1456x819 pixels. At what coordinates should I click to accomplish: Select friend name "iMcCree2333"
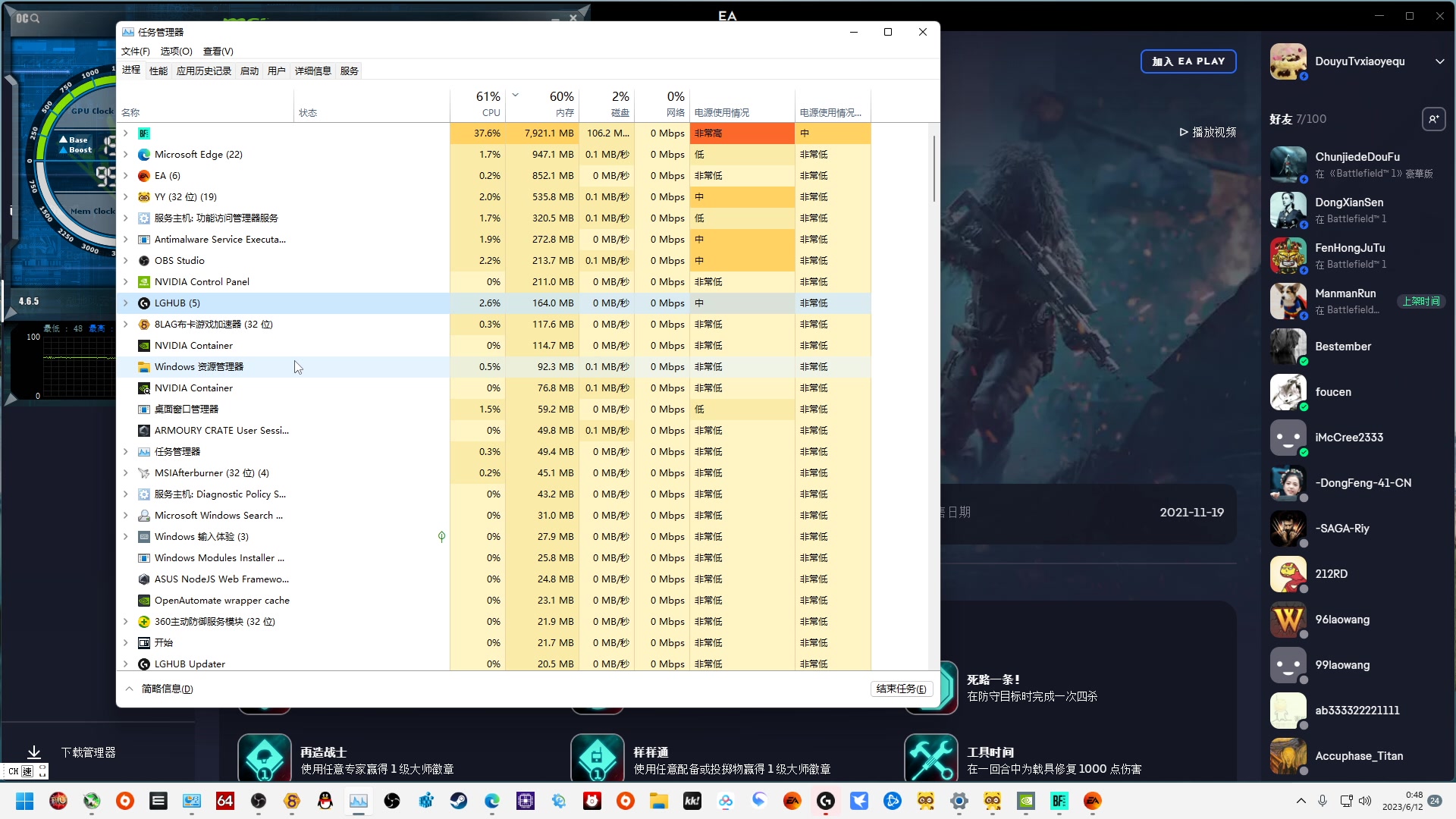tap(1349, 438)
